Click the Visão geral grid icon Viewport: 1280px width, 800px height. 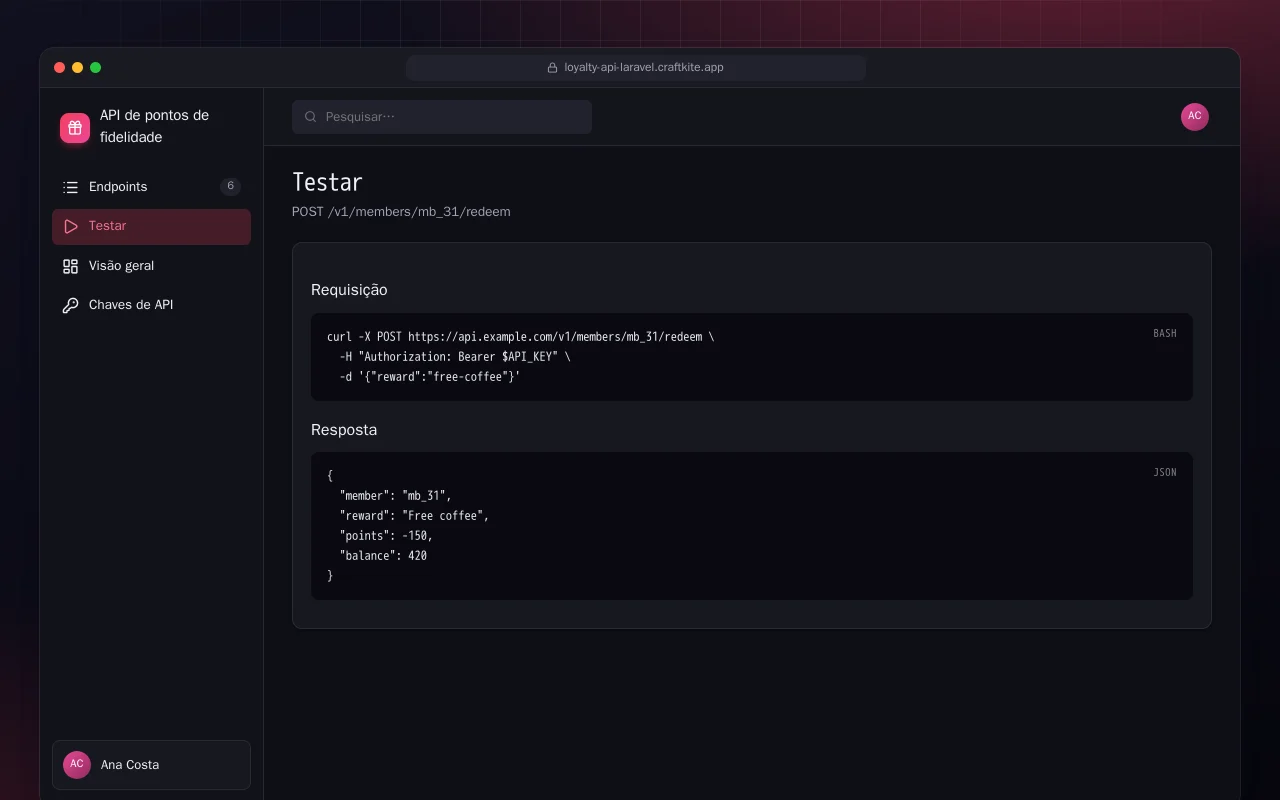click(x=70, y=266)
